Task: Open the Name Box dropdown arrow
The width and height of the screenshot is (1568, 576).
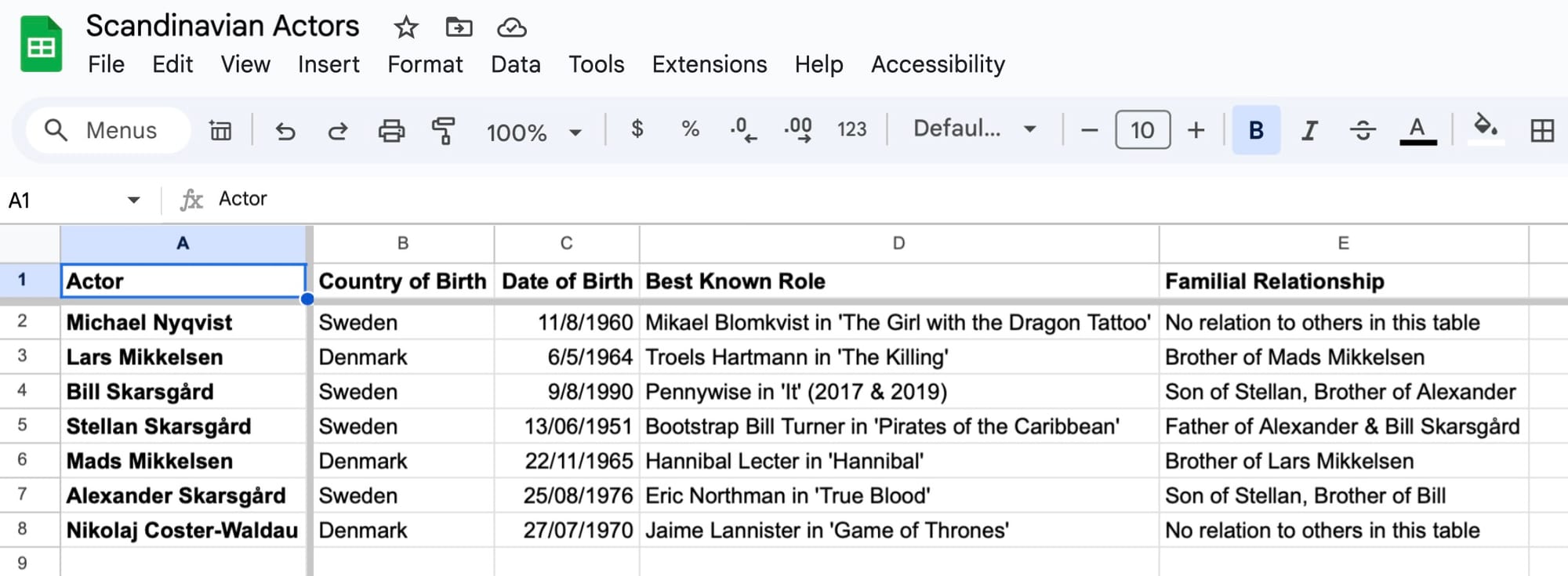Action: coord(134,201)
